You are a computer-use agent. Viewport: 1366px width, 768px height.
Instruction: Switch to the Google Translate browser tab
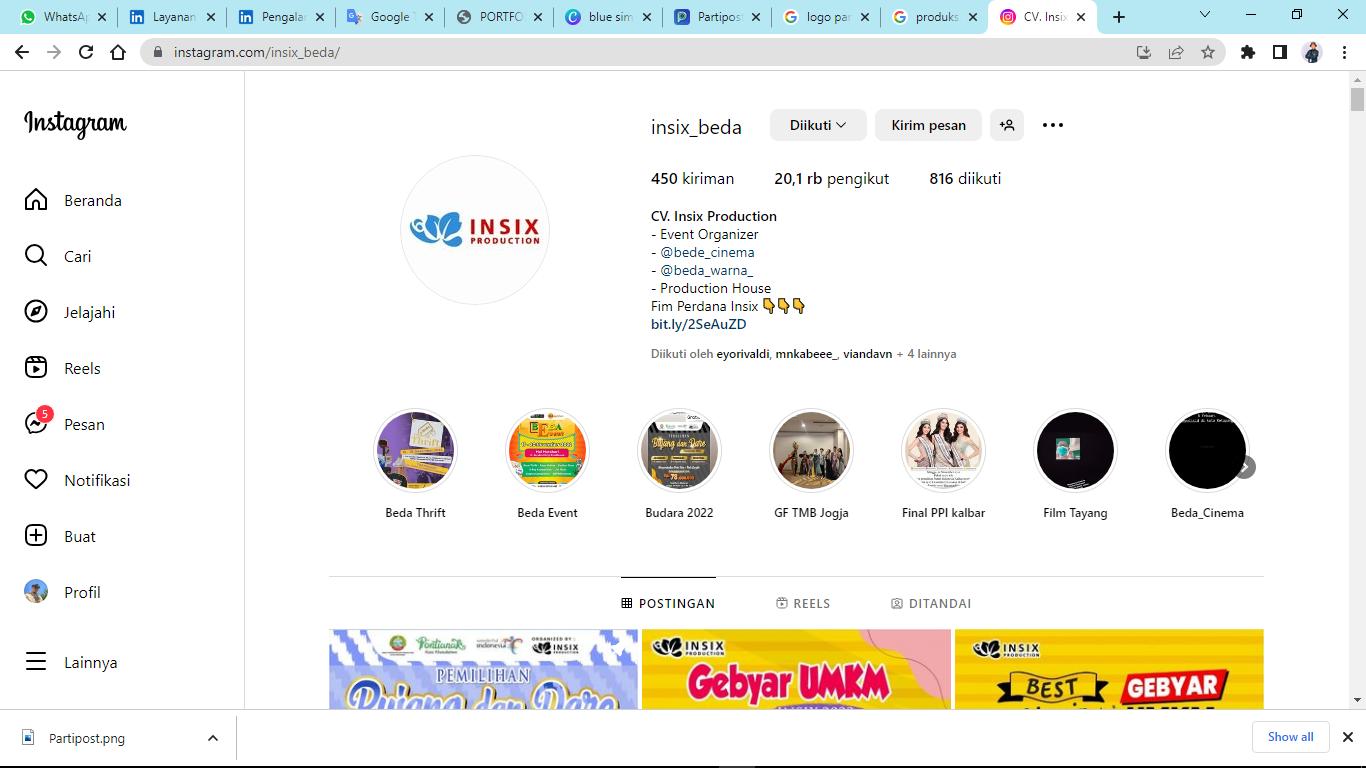pos(386,17)
